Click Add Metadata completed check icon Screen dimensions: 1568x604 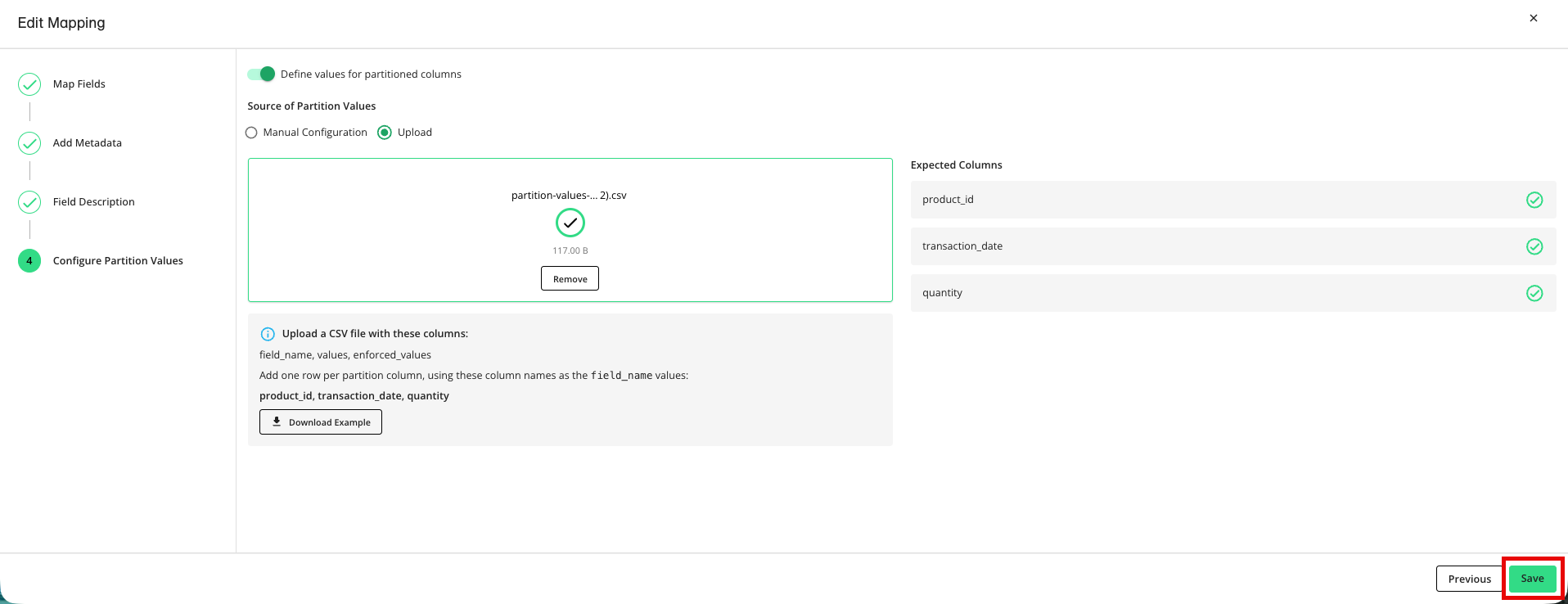(29, 143)
